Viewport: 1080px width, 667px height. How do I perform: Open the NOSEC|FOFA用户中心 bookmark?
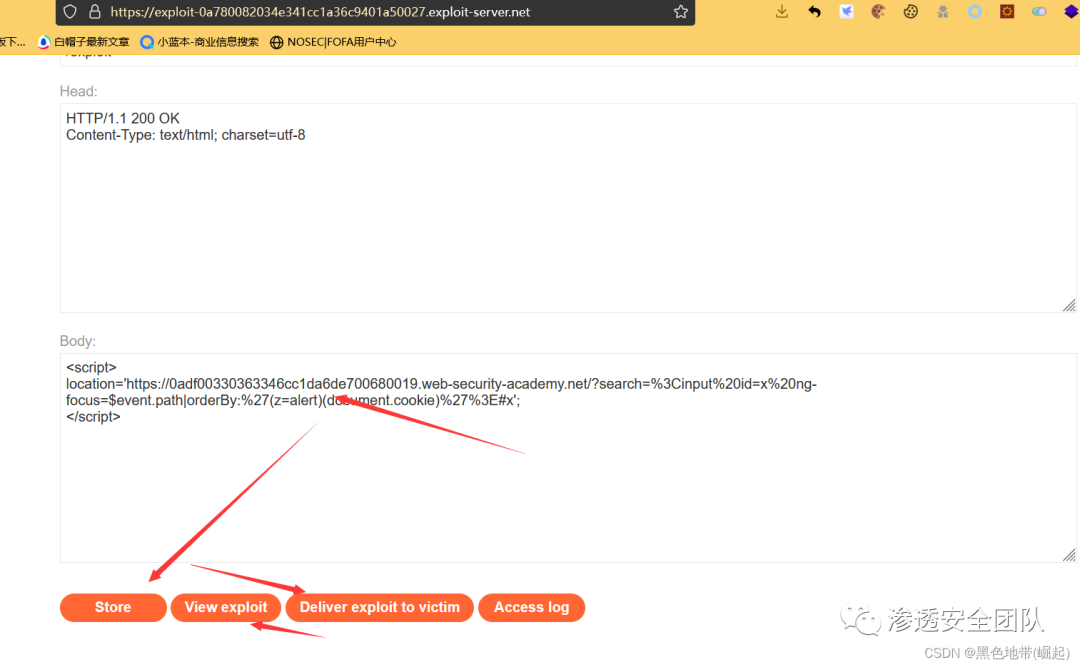(x=333, y=42)
